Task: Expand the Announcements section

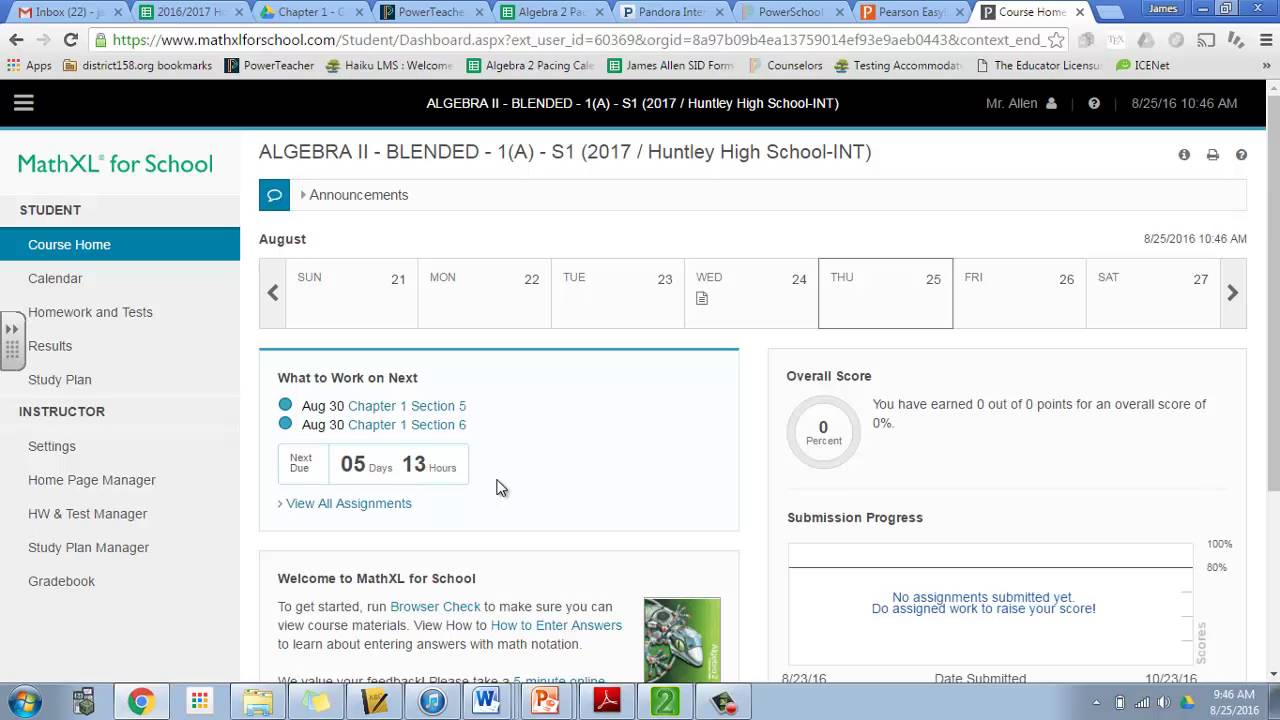Action: [354, 195]
